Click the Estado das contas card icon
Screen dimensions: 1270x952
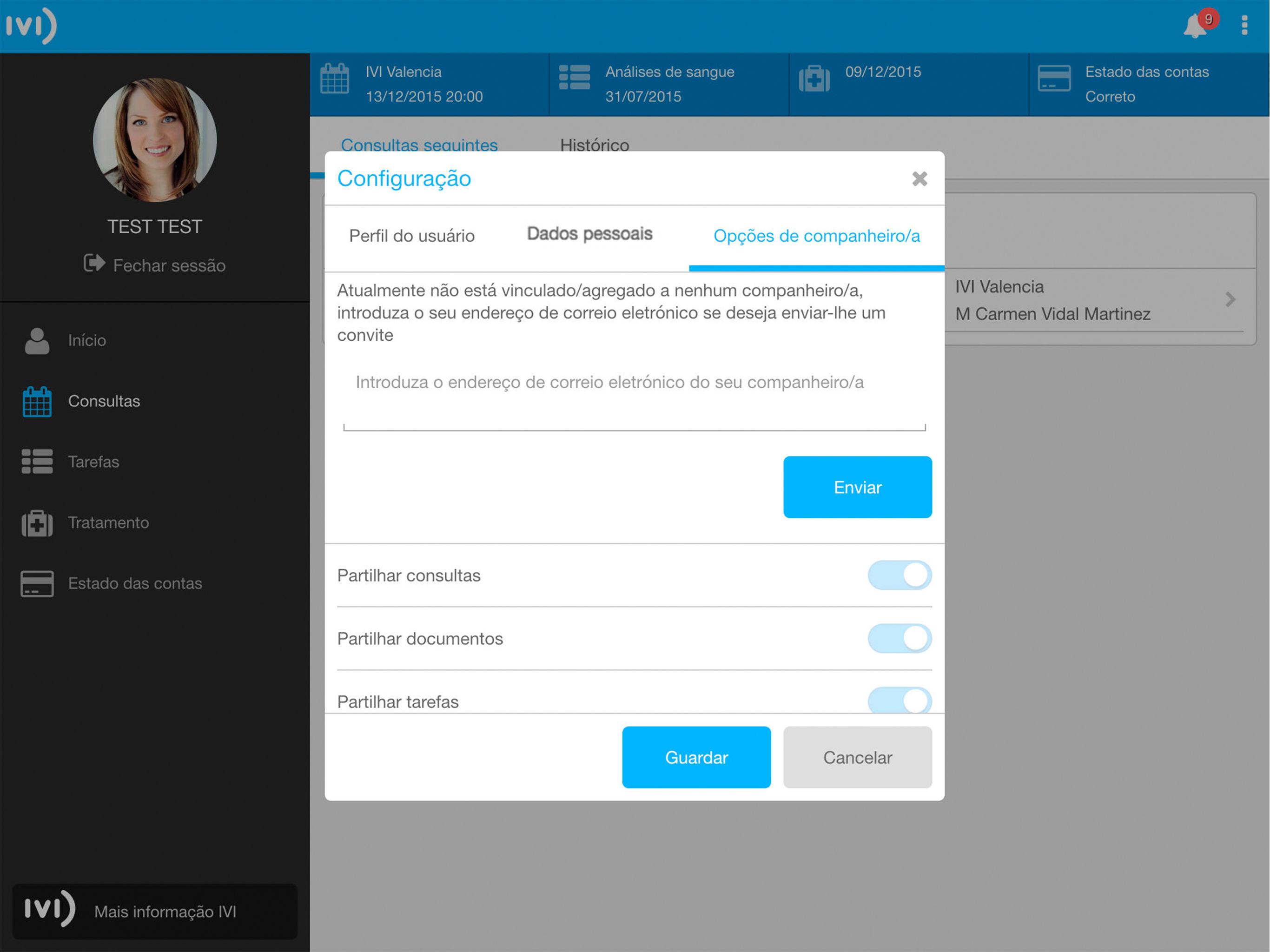37,583
